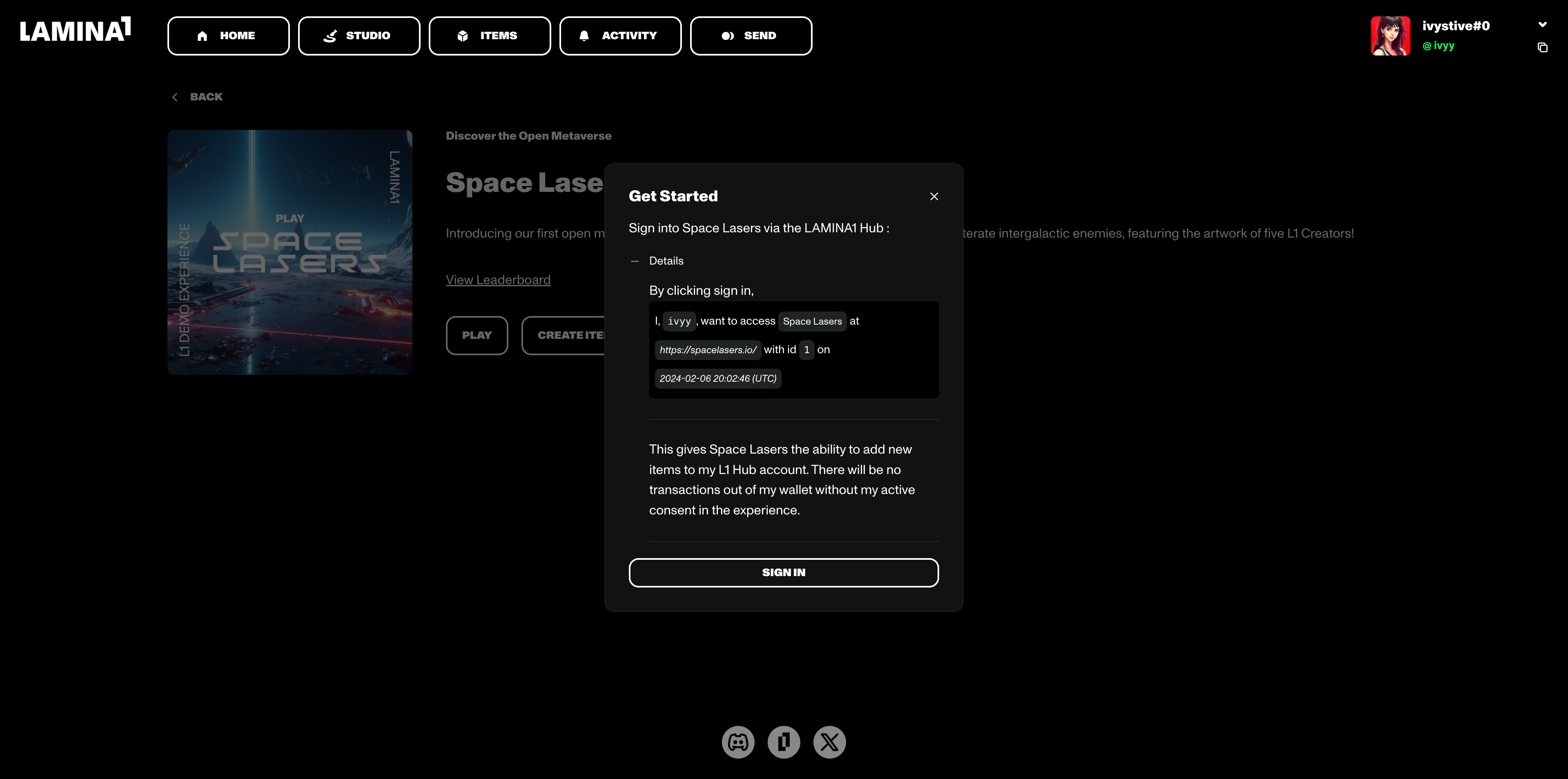Open the LAMINA1 book icon in footer
Screen dimensions: 1568x779
[784, 742]
